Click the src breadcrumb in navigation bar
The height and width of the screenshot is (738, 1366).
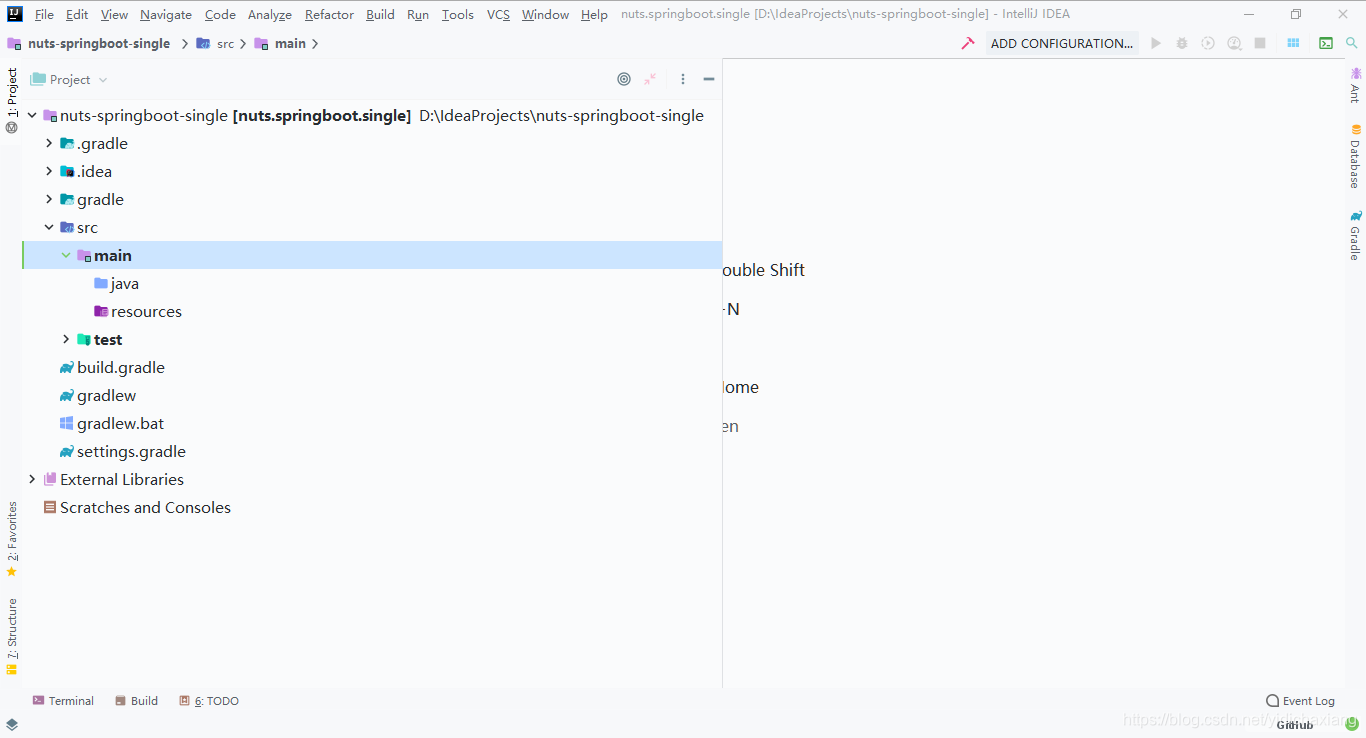click(x=215, y=43)
